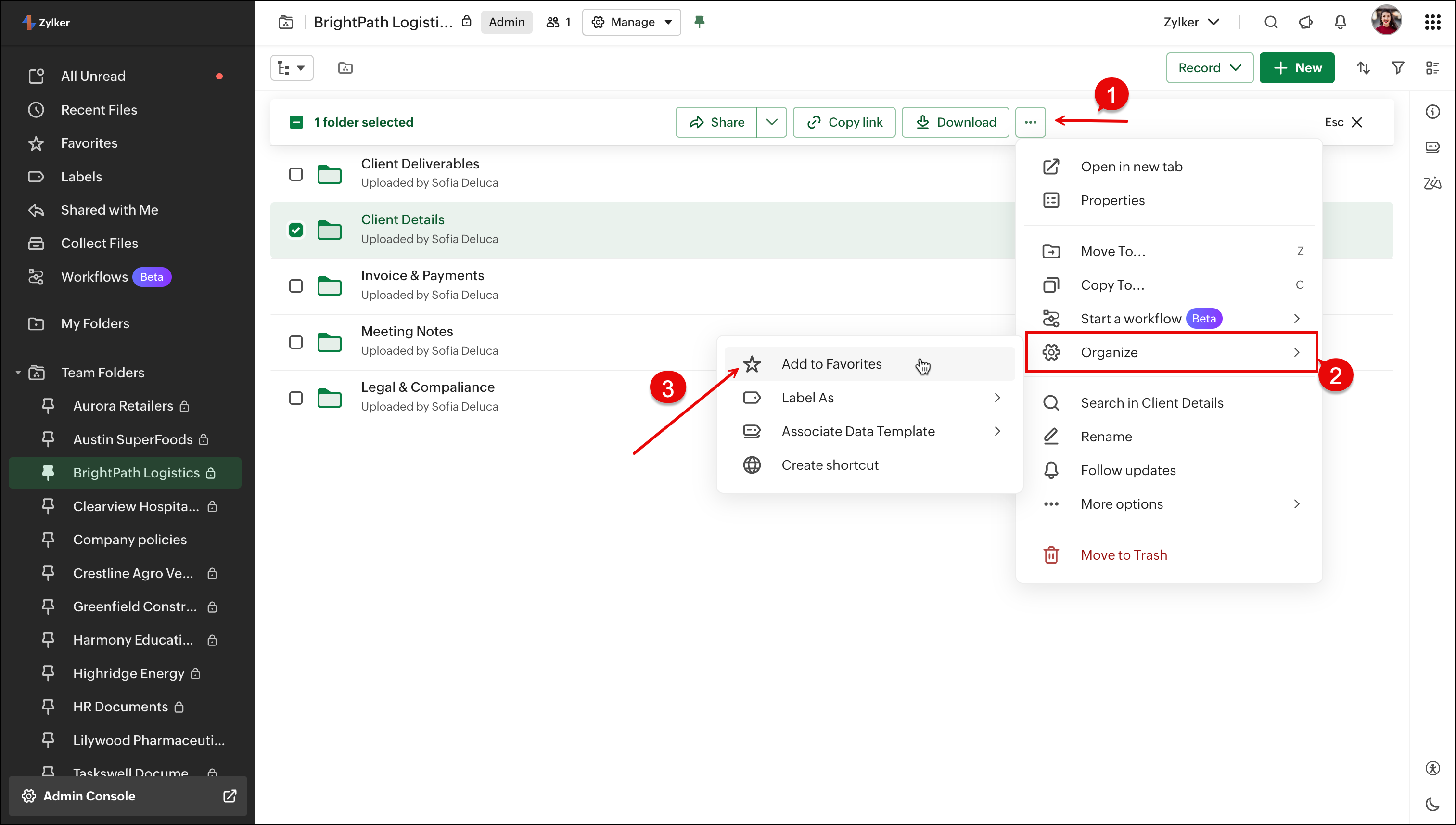Open the announcements megaphone icon
This screenshot has width=1456, height=825.
click(x=1305, y=22)
